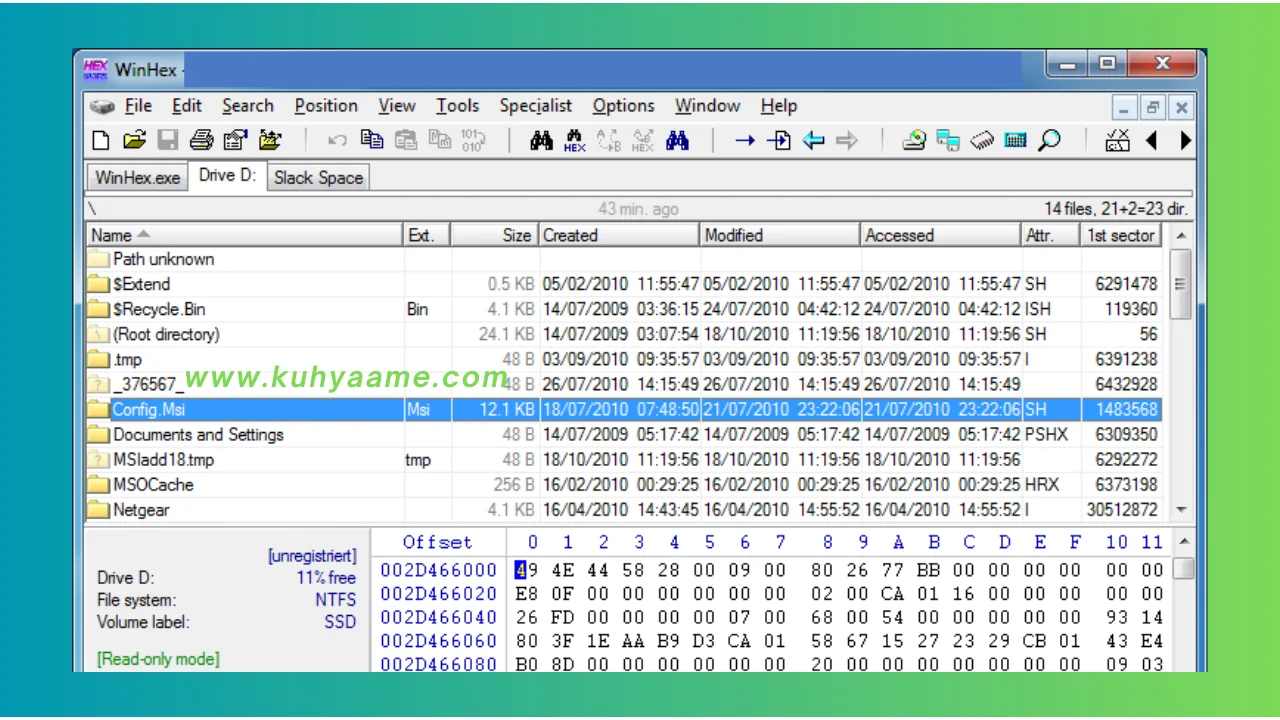Open the Edit menu
Viewport: 1280px width, 720px height.
[187, 106]
